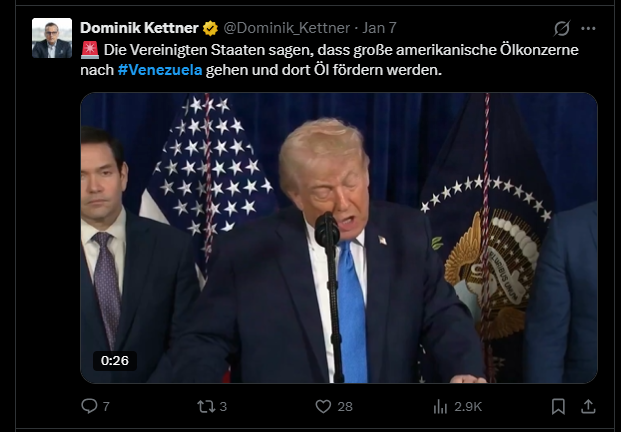Screen dimensions: 621x432
Task: Like the post with the heart icon
Action: tap(323, 407)
